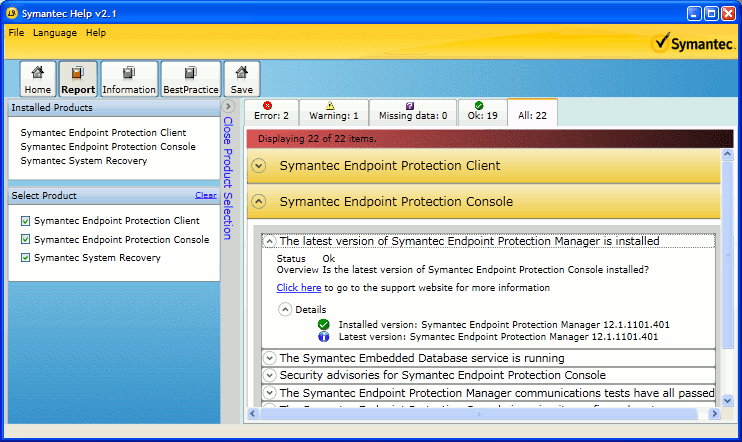This screenshot has height=442, width=742.
Task: Click the Status Ok text
Action: pos(306,258)
